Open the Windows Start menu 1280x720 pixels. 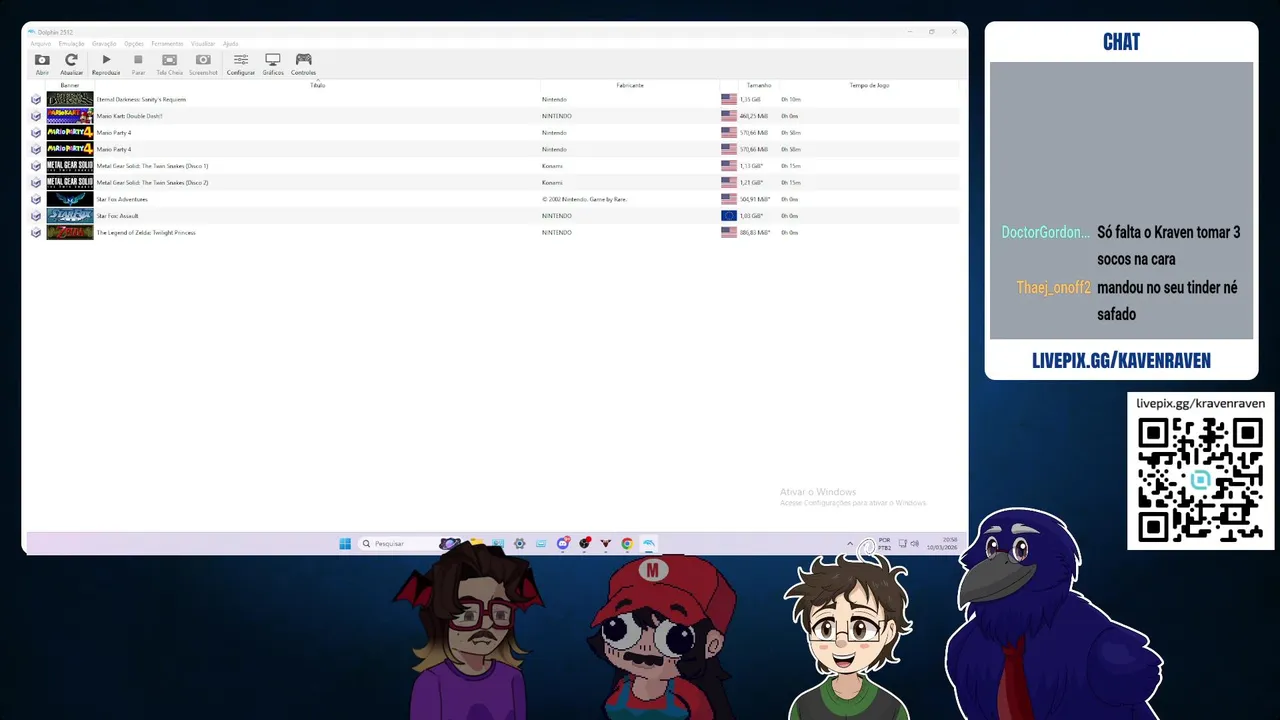point(345,544)
